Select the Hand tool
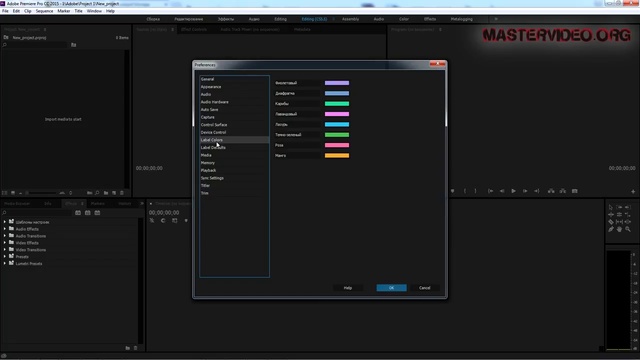 (619, 229)
